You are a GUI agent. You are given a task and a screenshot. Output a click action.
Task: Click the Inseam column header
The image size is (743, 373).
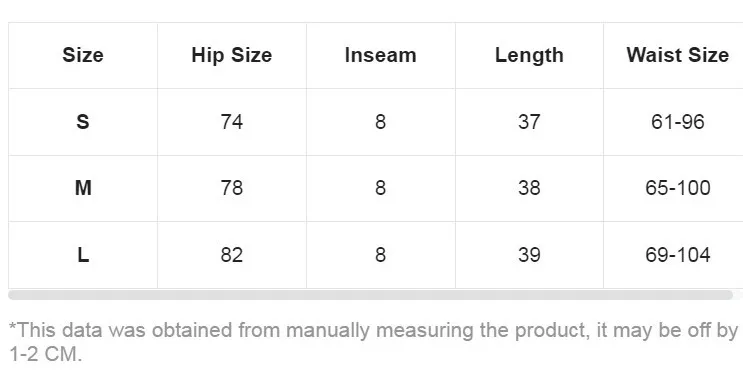[x=381, y=55]
